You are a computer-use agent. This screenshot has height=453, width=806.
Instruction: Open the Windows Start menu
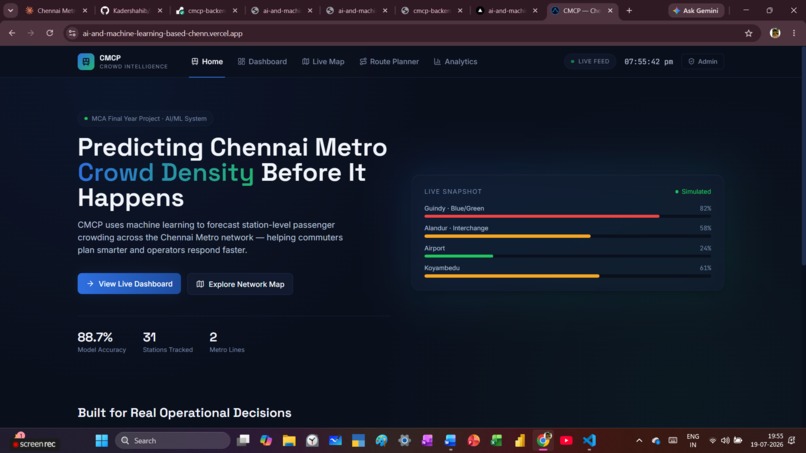pyautogui.click(x=102, y=441)
